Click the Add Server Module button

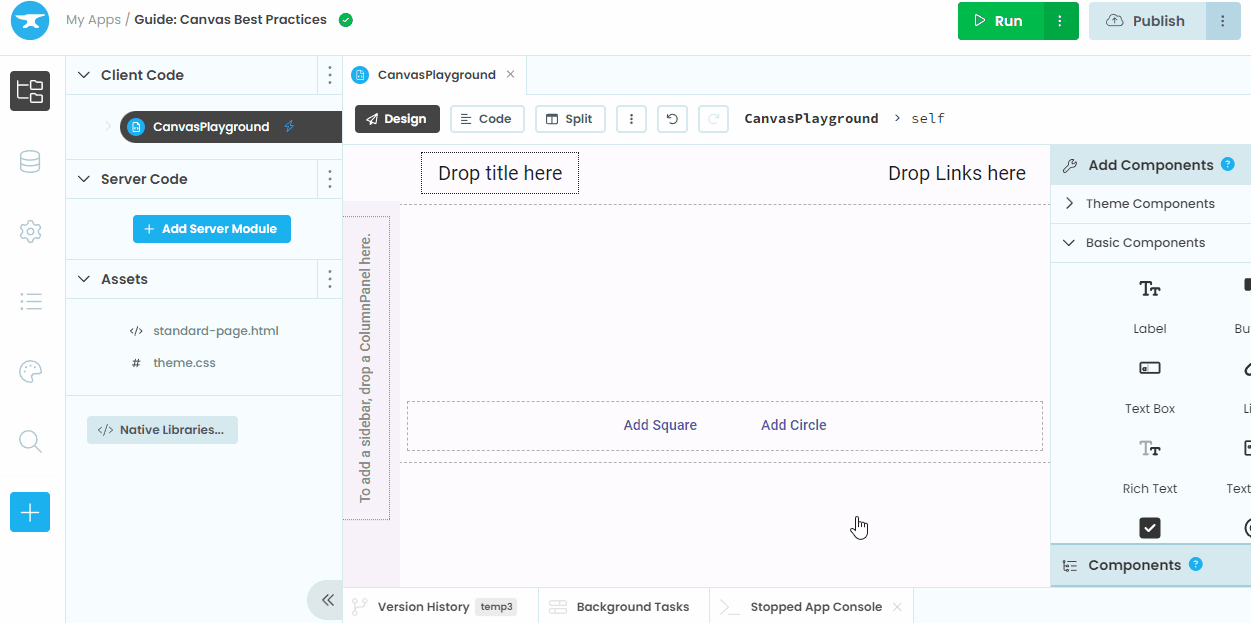pyautogui.click(x=211, y=229)
